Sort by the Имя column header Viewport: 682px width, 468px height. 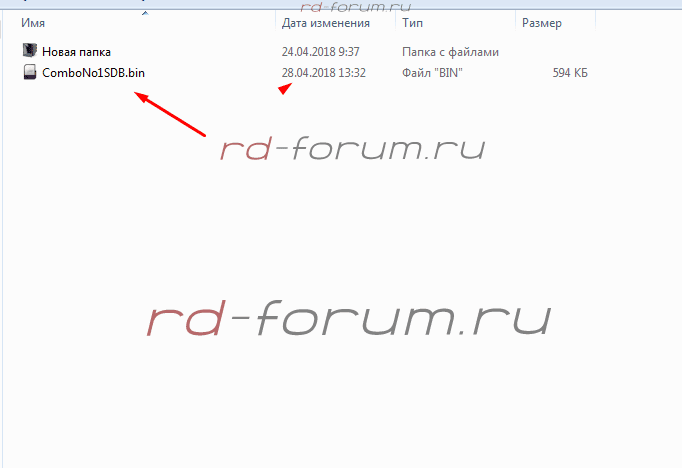(33, 23)
